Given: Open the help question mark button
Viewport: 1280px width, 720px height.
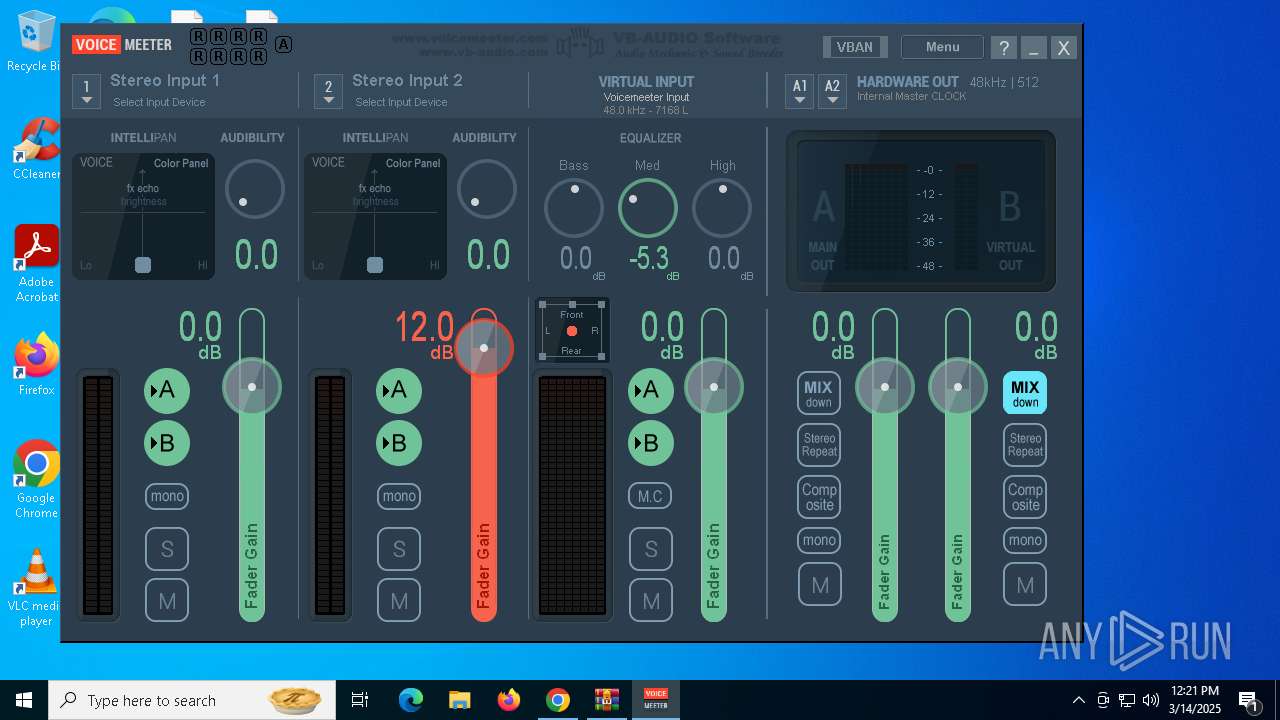Looking at the screenshot, I should tap(1003, 47).
